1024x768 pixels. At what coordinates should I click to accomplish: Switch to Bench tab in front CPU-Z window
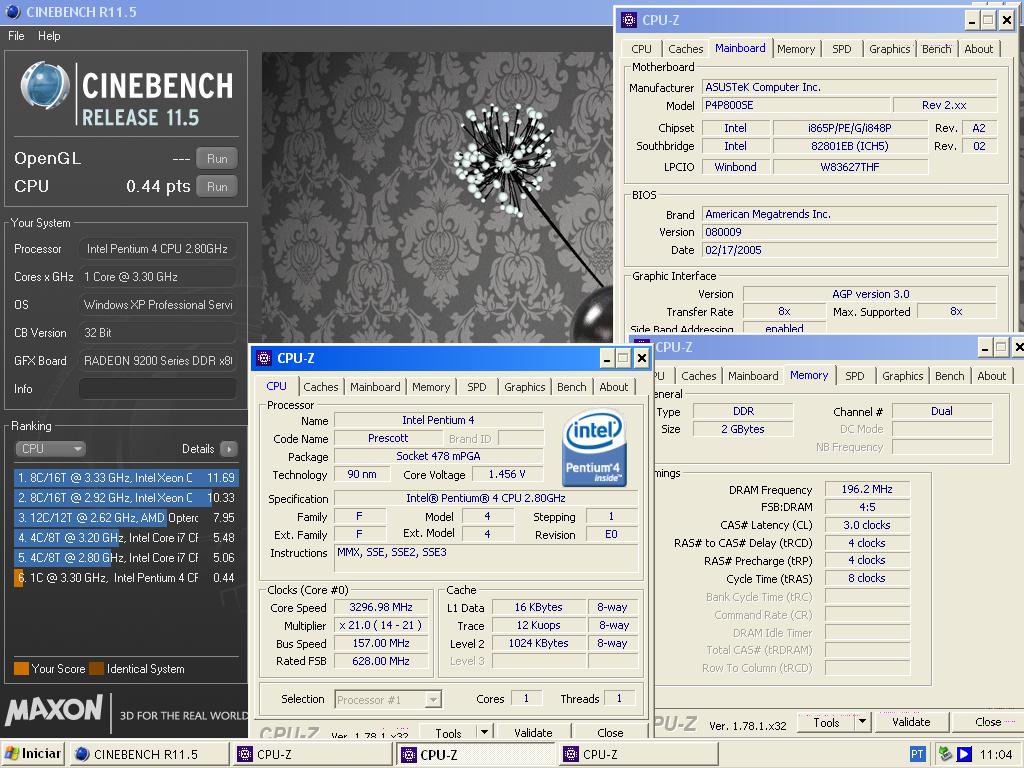[571, 387]
